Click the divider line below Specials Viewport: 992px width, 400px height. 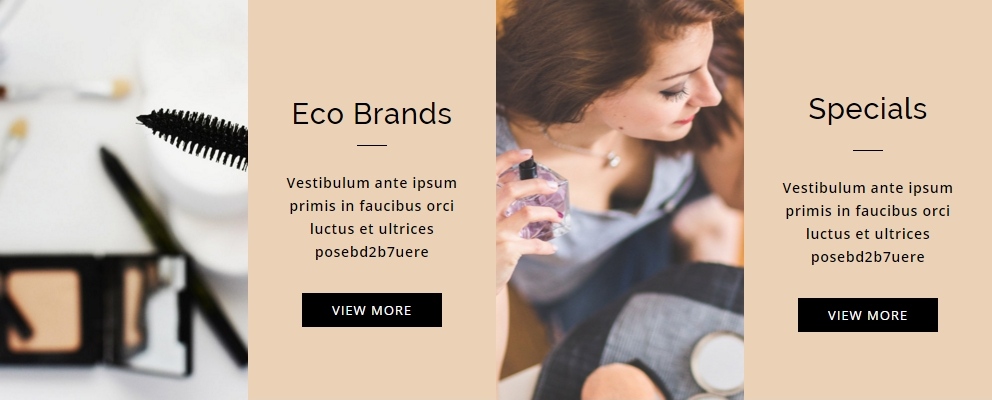coord(867,151)
